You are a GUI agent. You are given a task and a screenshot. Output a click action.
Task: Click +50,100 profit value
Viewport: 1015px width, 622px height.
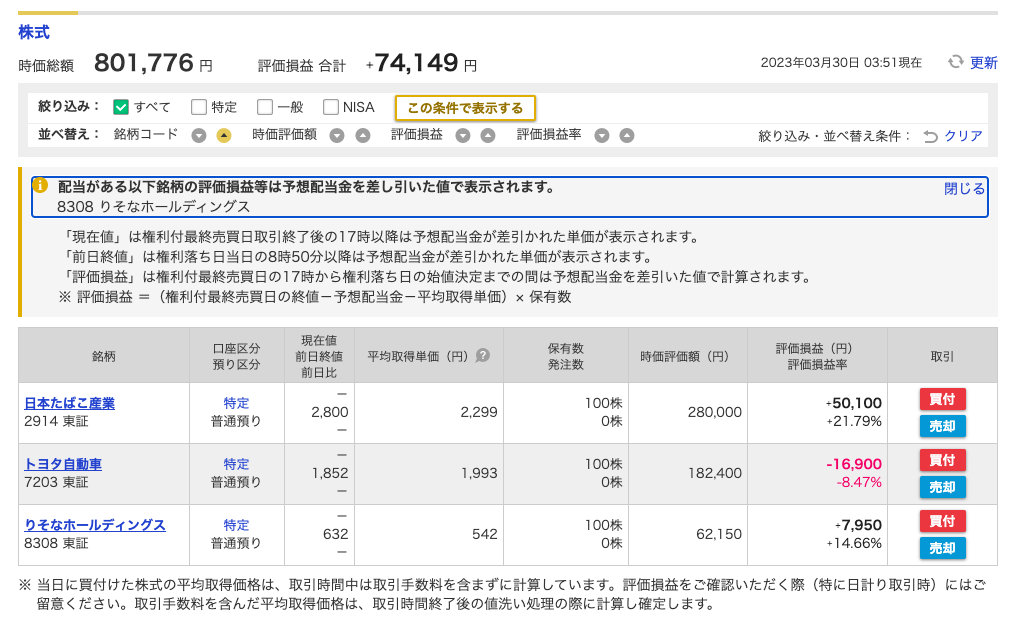point(854,403)
